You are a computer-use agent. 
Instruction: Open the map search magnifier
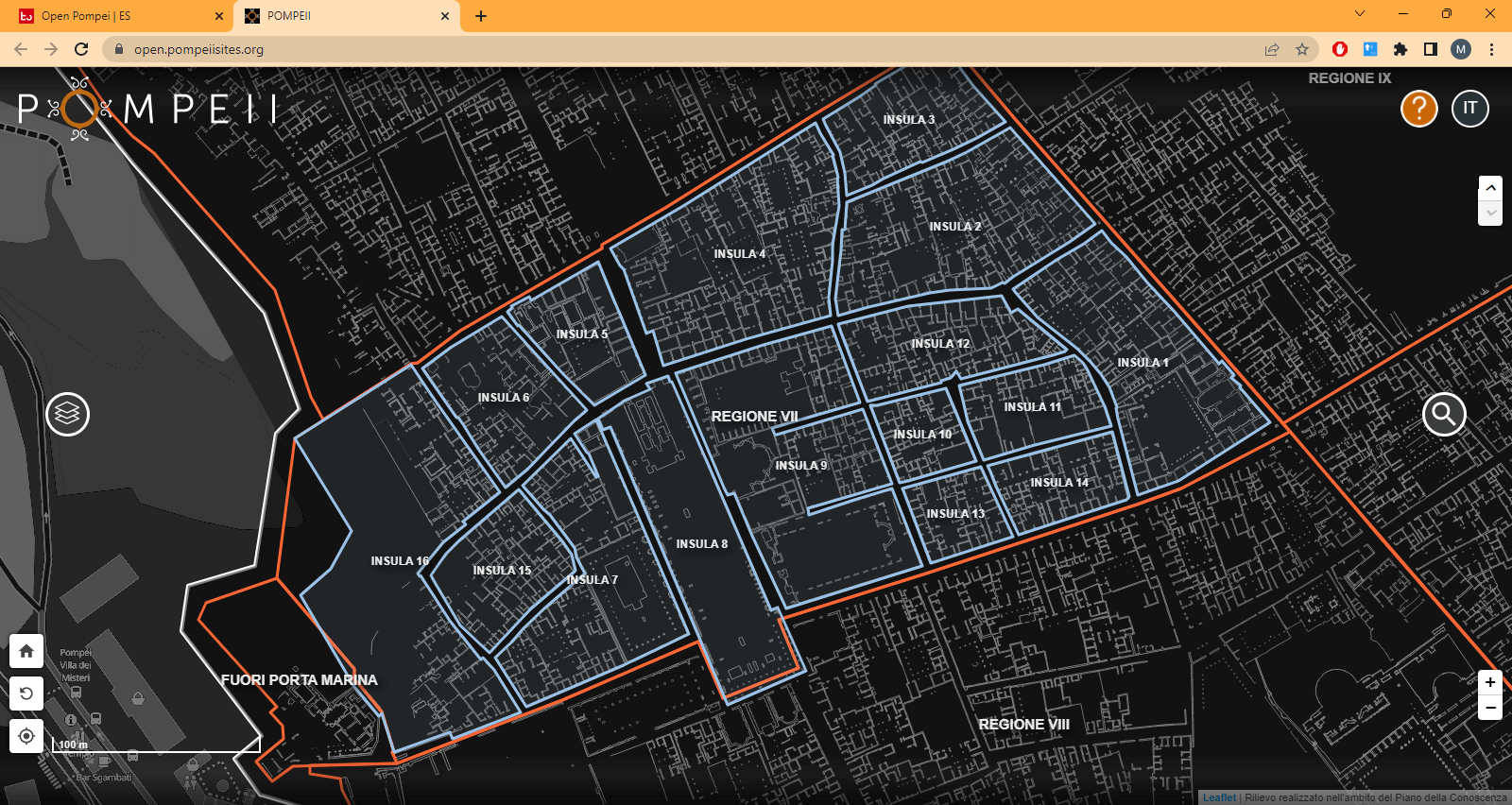point(1444,414)
